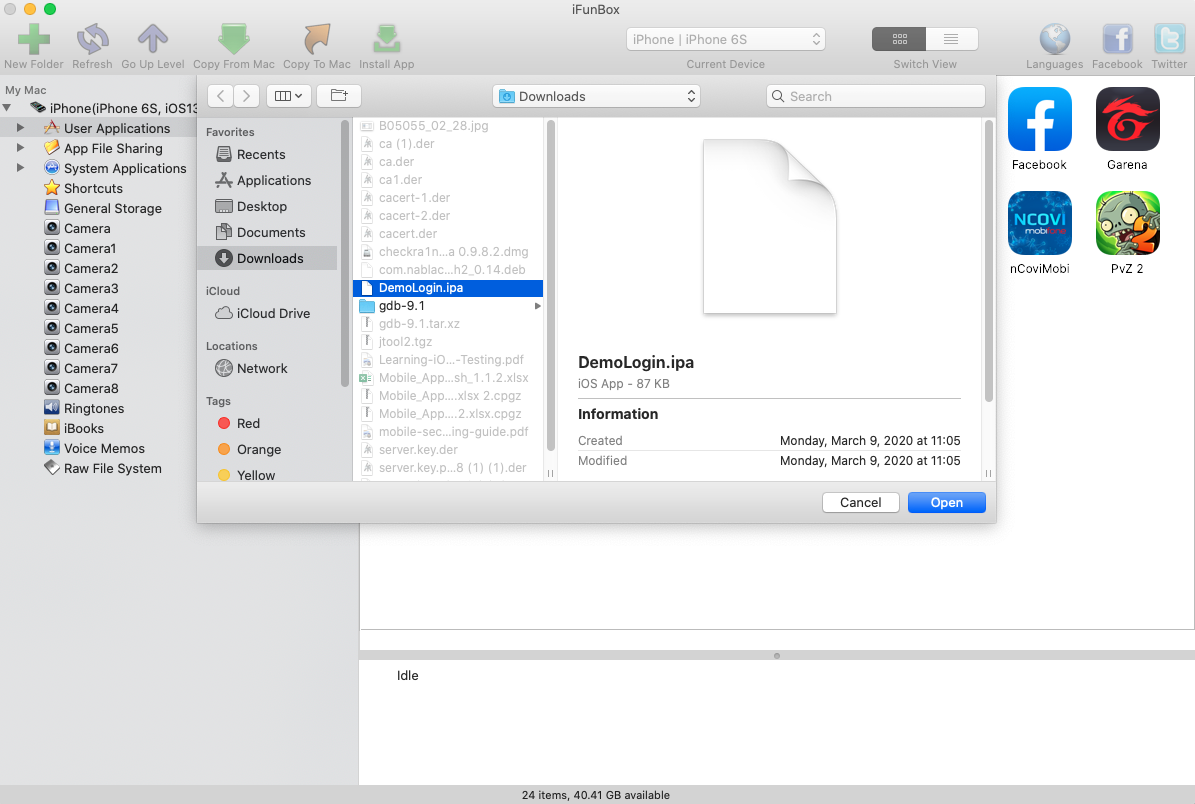Select Recents in Favorites sidebar

click(x=267, y=155)
